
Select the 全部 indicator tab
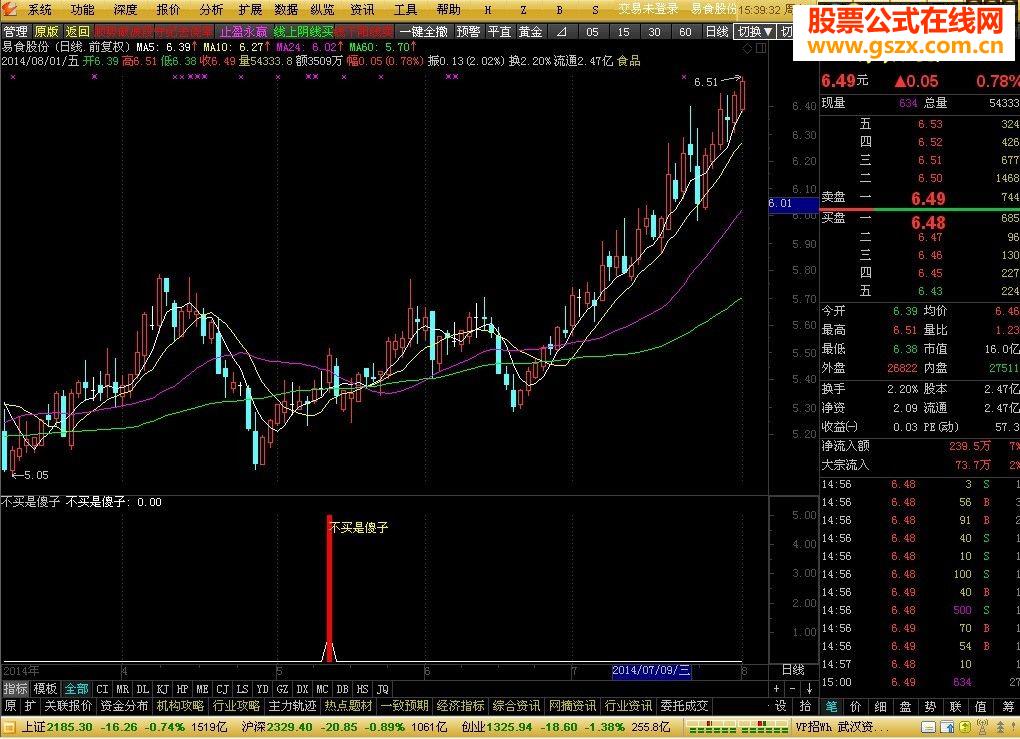pyautogui.click(x=76, y=688)
